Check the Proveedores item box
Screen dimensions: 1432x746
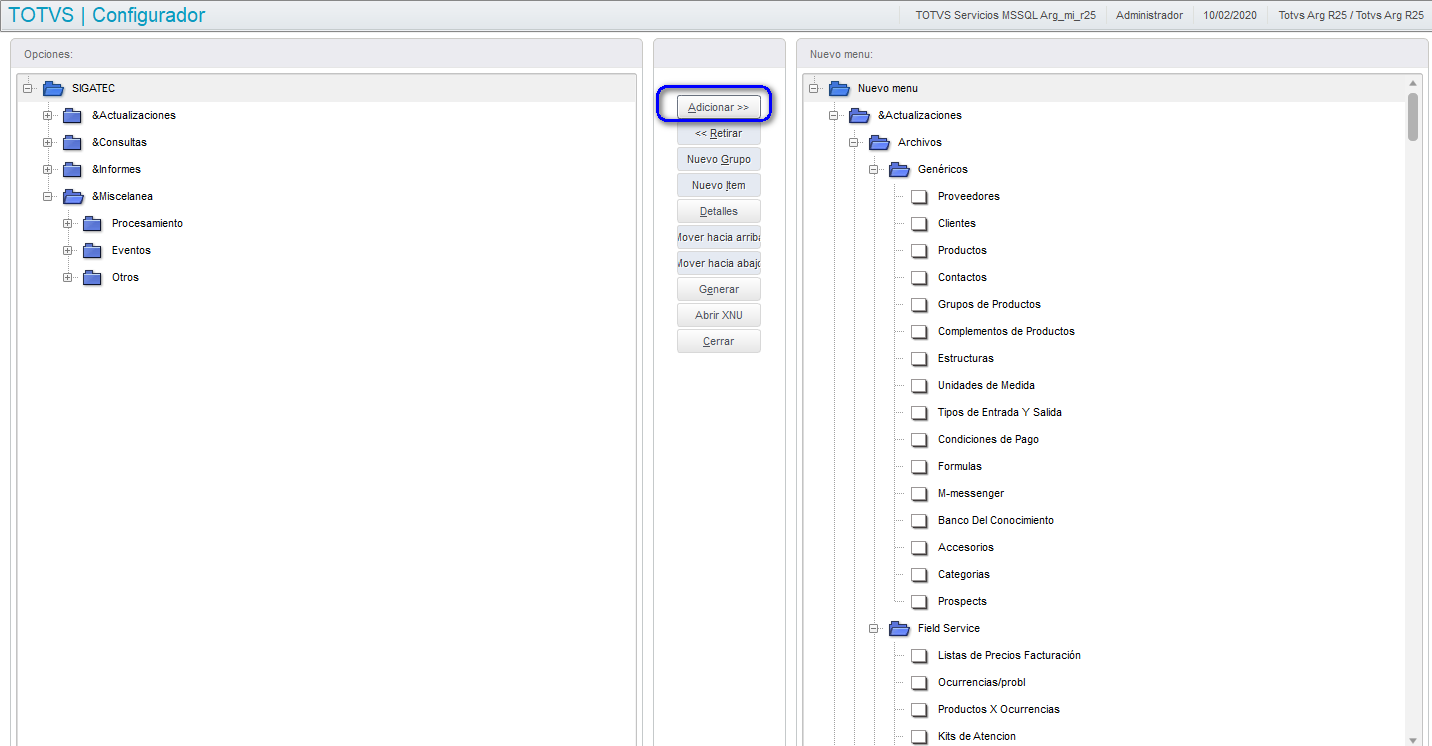pos(919,197)
